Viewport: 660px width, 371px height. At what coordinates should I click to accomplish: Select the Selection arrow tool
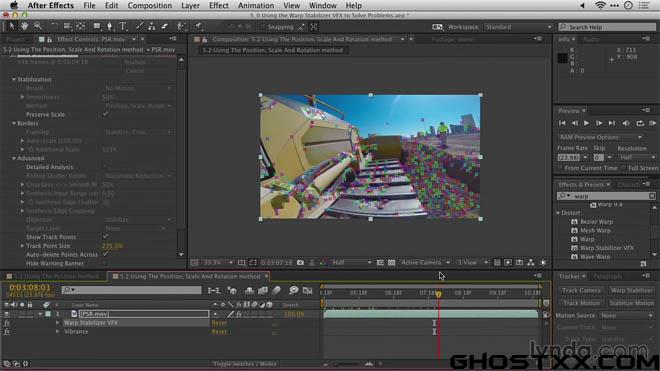11,26
